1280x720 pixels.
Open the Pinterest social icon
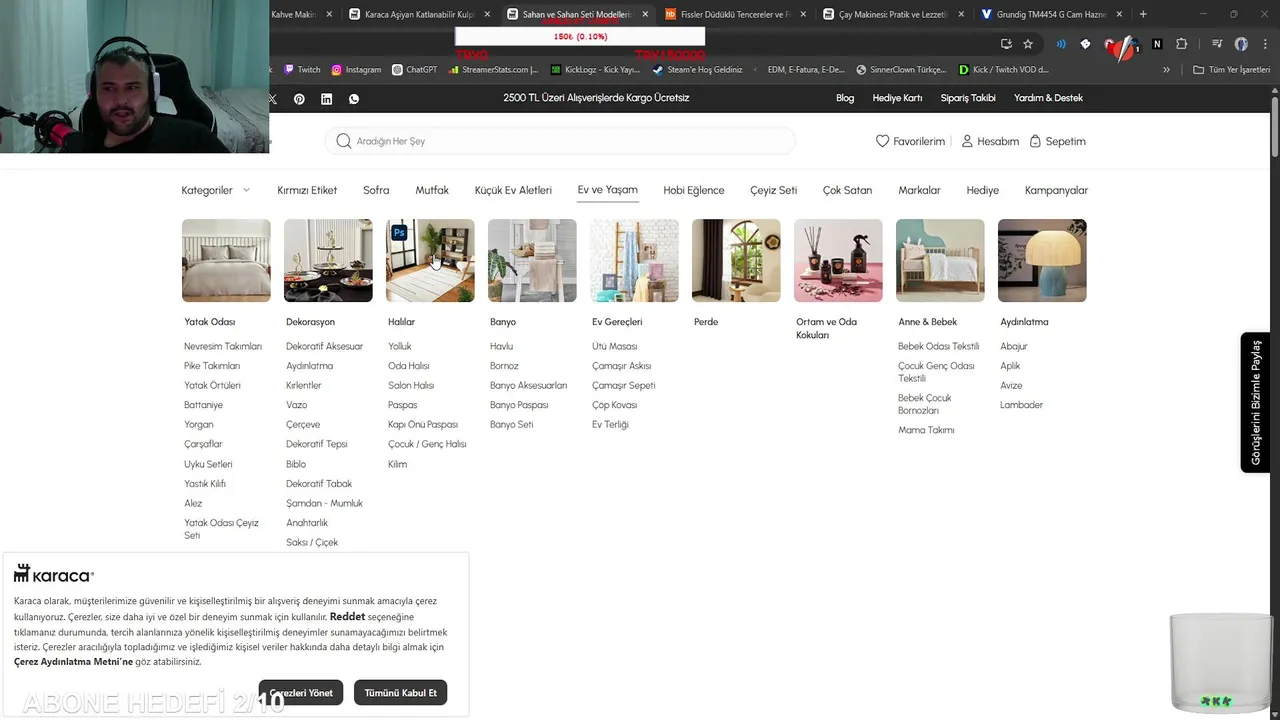[x=299, y=99]
